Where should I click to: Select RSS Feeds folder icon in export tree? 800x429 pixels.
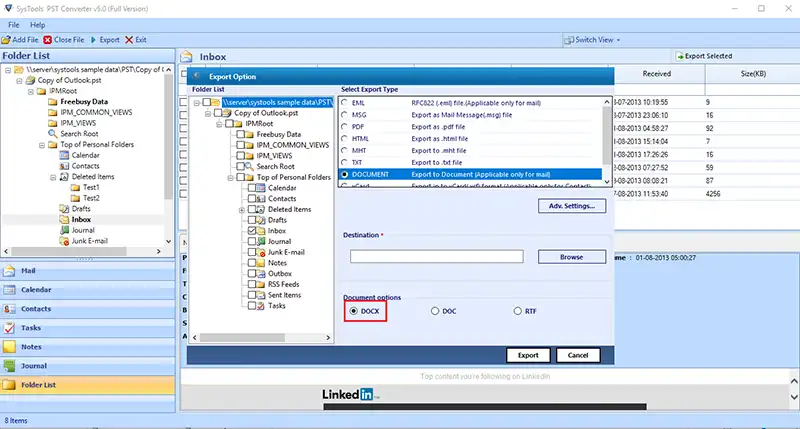pos(261,284)
